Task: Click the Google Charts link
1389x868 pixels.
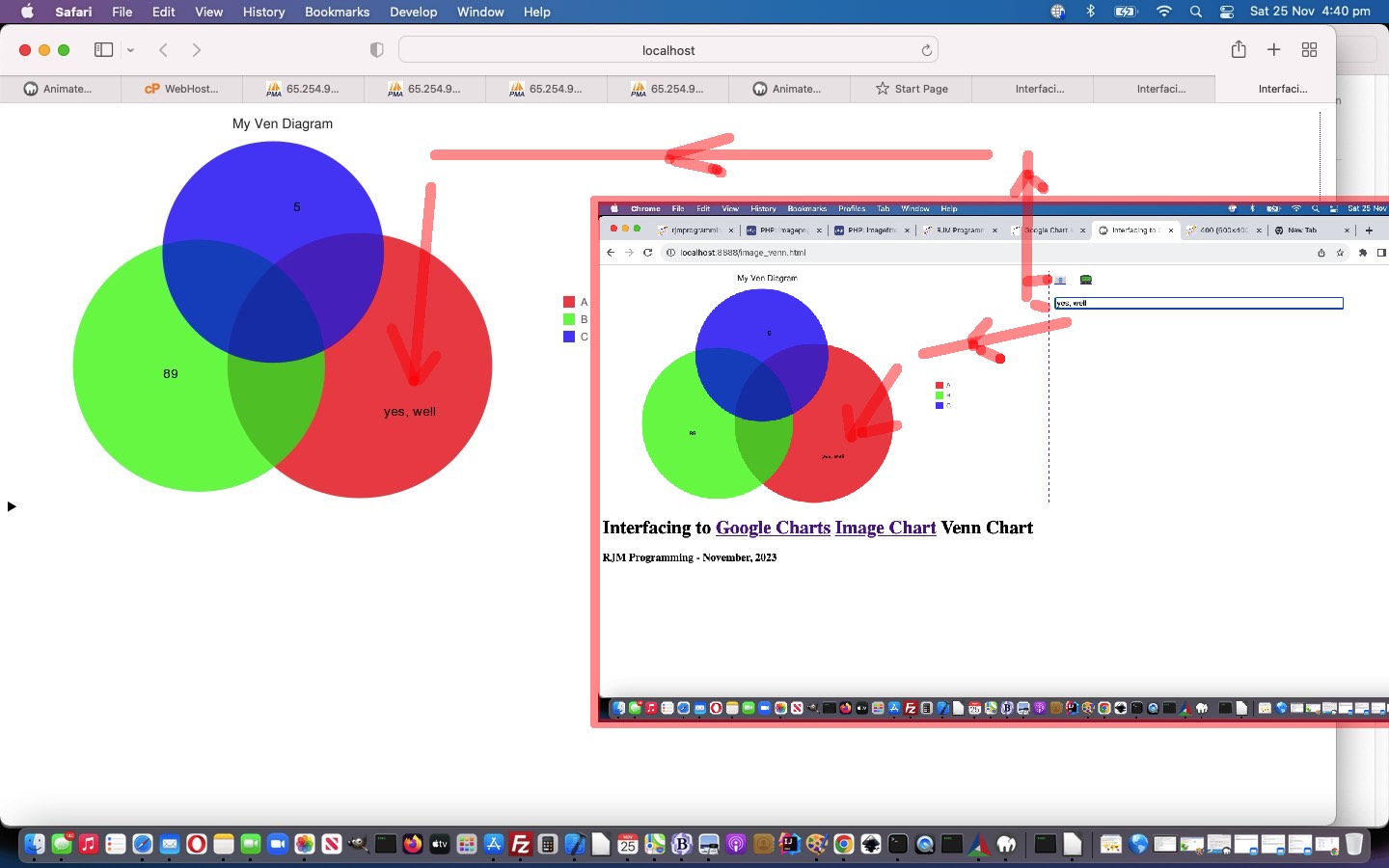Action: click(773, 528)
